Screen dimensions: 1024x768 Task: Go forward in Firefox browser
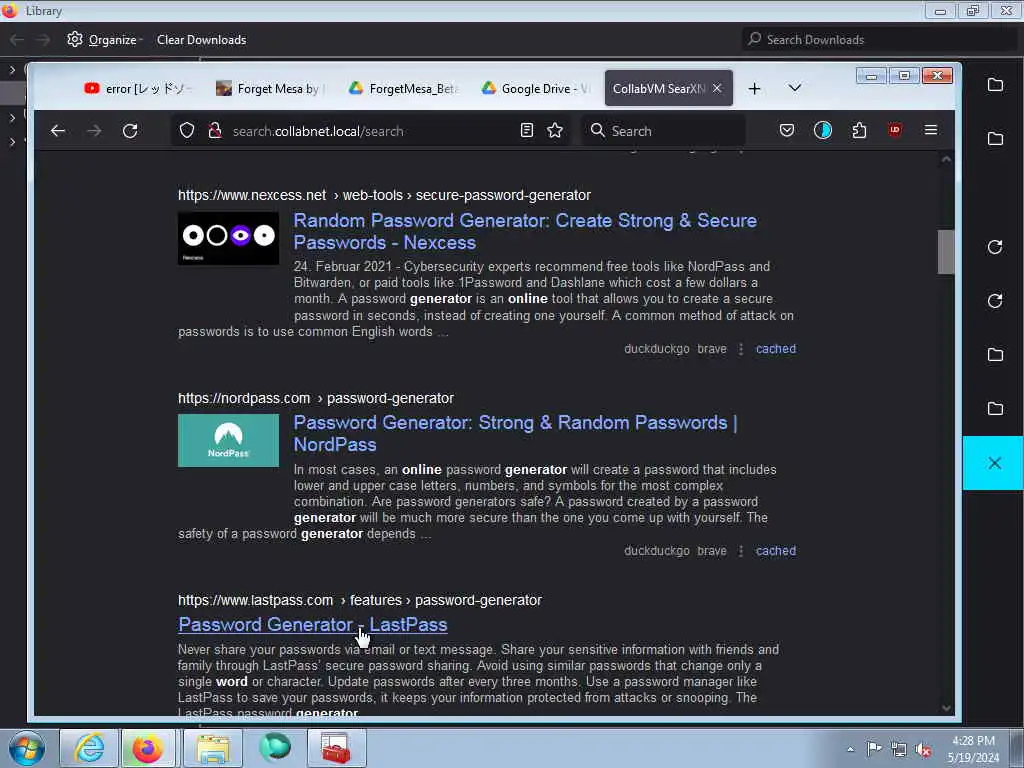pos(94,131)
